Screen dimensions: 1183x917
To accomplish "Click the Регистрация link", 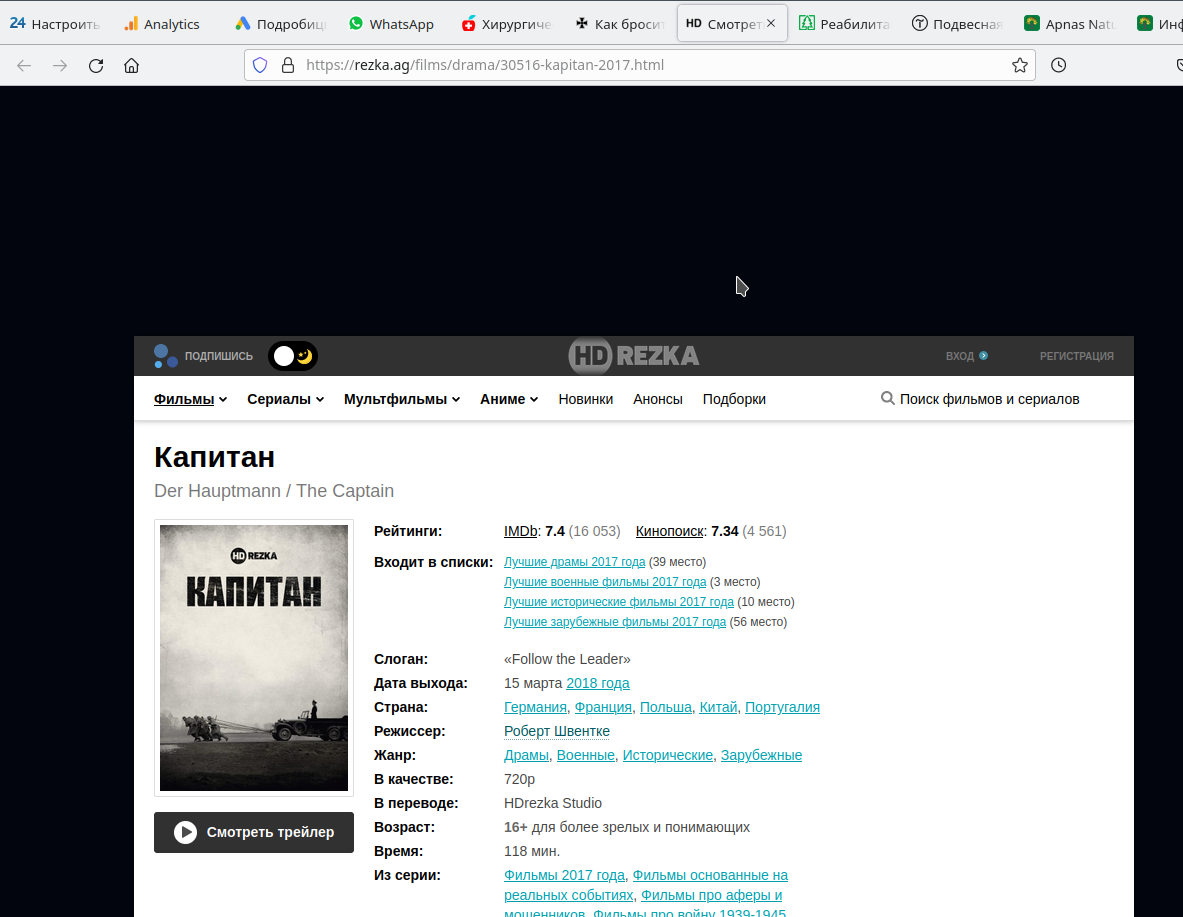I will 1076,356.
